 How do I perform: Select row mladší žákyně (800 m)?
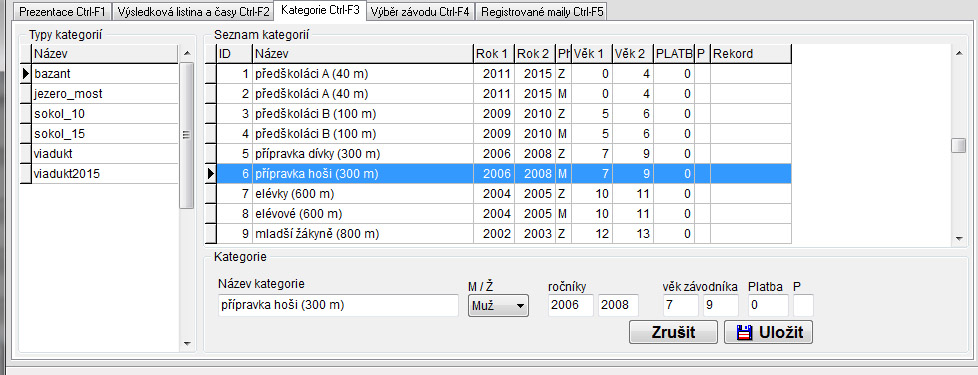[x=503, y=233]
